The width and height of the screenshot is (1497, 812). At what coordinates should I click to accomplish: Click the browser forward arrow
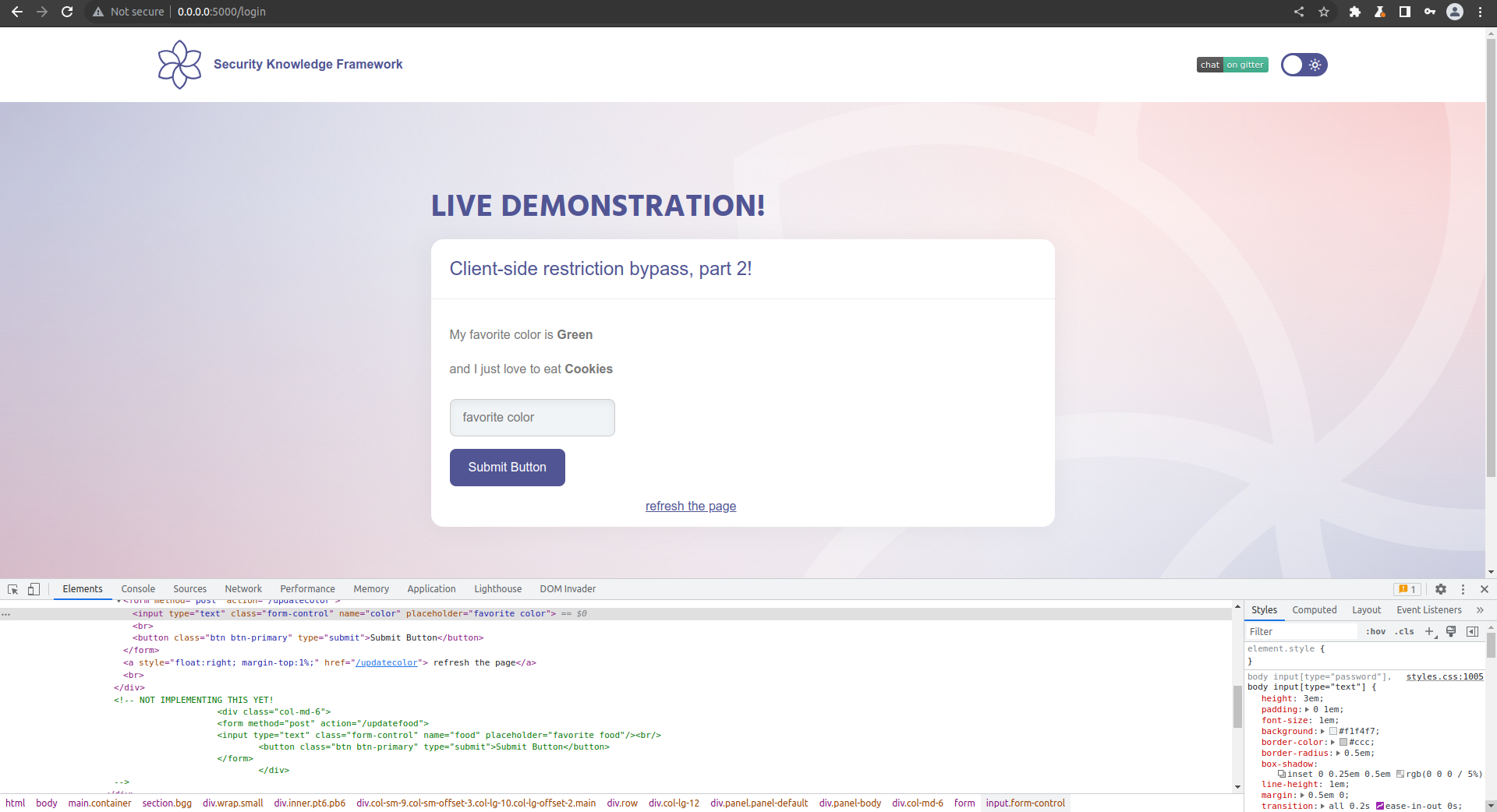click(x=42, y=12)
